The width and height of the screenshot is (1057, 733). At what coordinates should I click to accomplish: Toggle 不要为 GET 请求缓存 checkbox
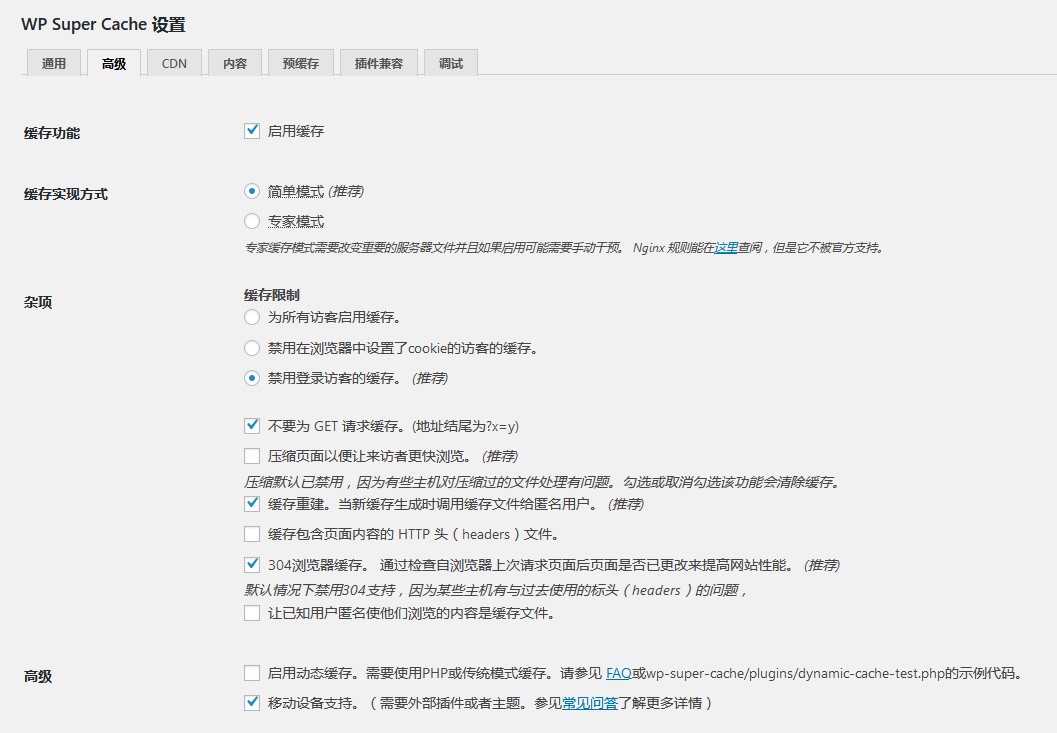click(x=252, y=426)
